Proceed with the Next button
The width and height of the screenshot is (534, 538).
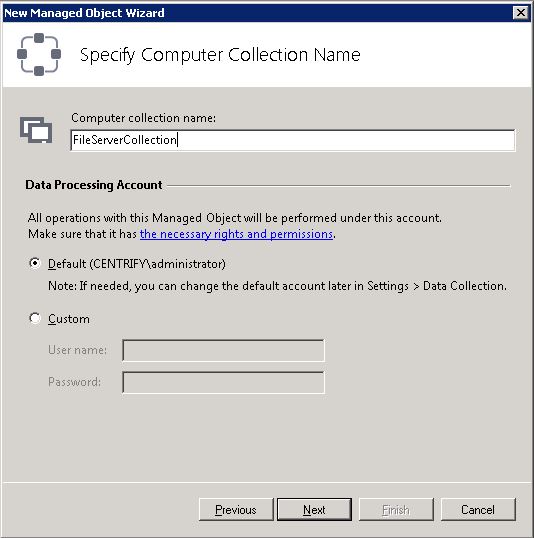coord(314,510)
